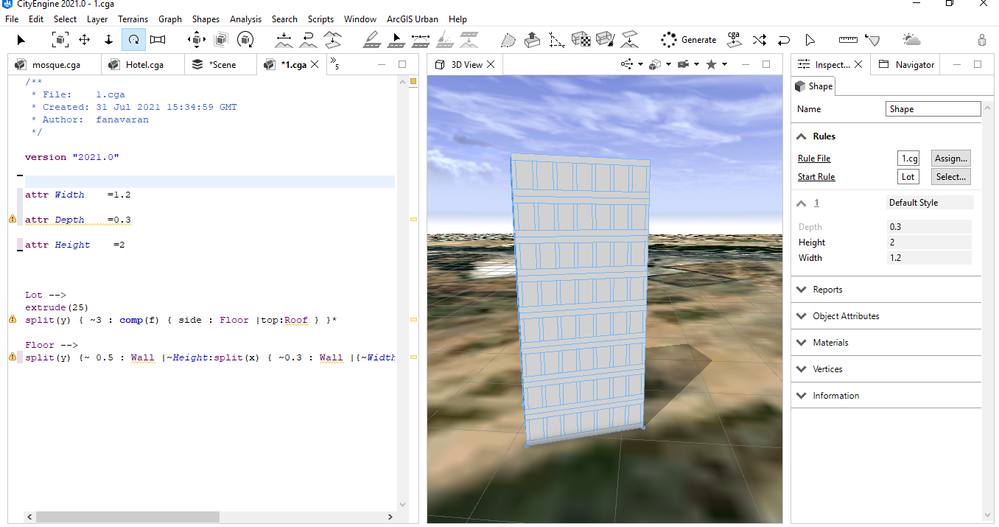Click the Assign CGA rule file icon

point(735,40)
